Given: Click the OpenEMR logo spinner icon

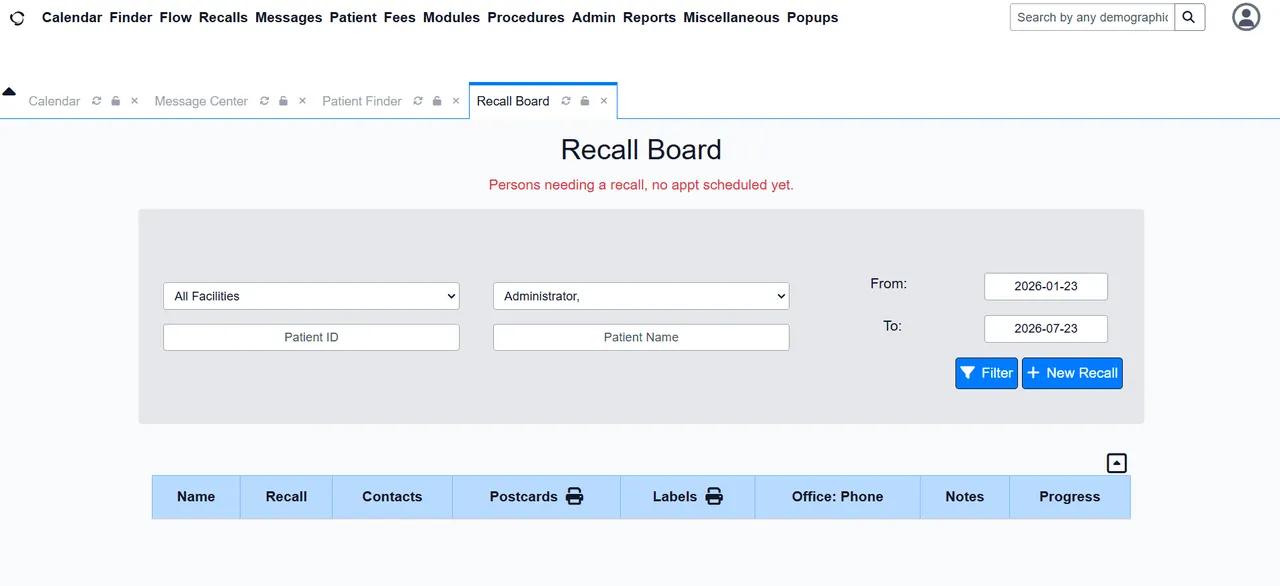Looking at the screenshot, I should tap(17, 18).
